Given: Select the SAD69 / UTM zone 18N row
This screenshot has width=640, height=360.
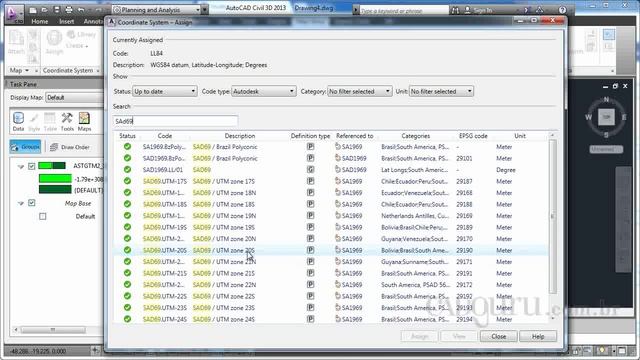Looking at the screenshot, I should tap(331, 193).
